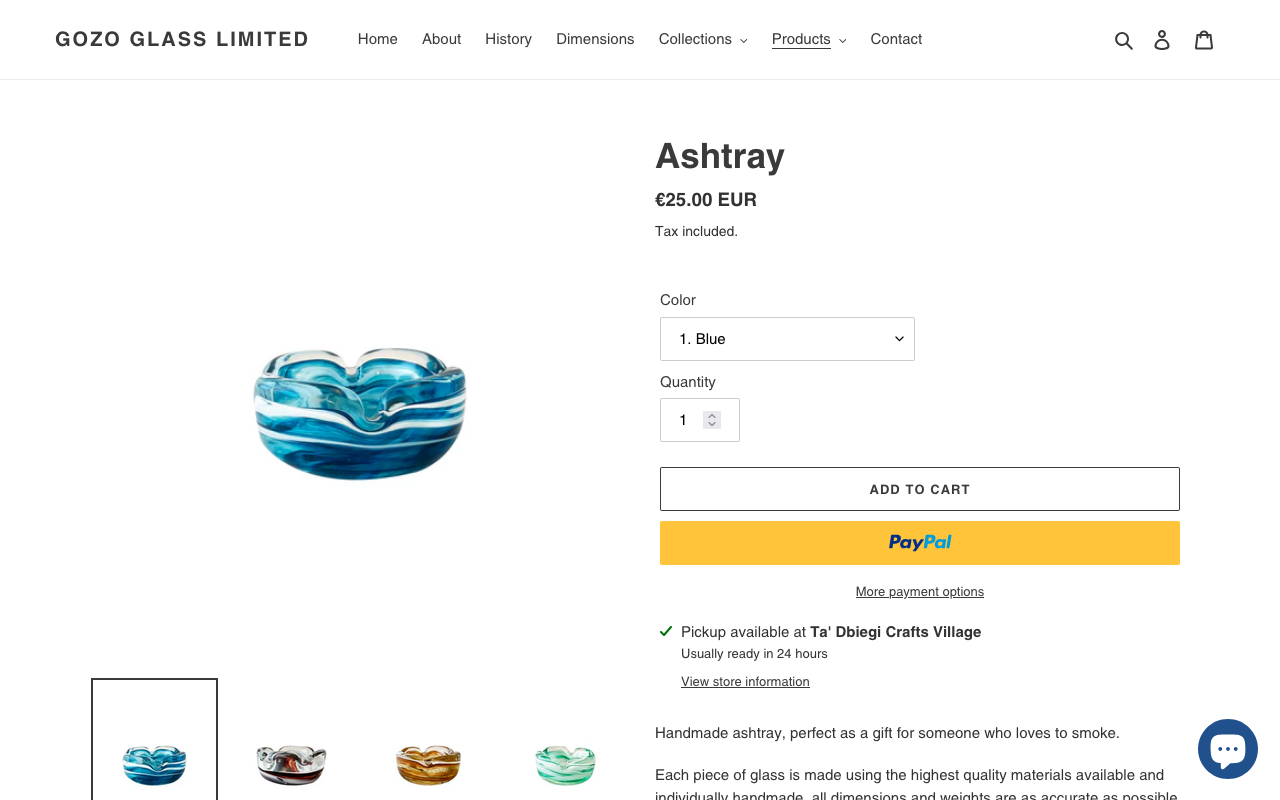Screen dimensions: 1280x800
Task: Expand the Products menu
Action: coord(809,39)
